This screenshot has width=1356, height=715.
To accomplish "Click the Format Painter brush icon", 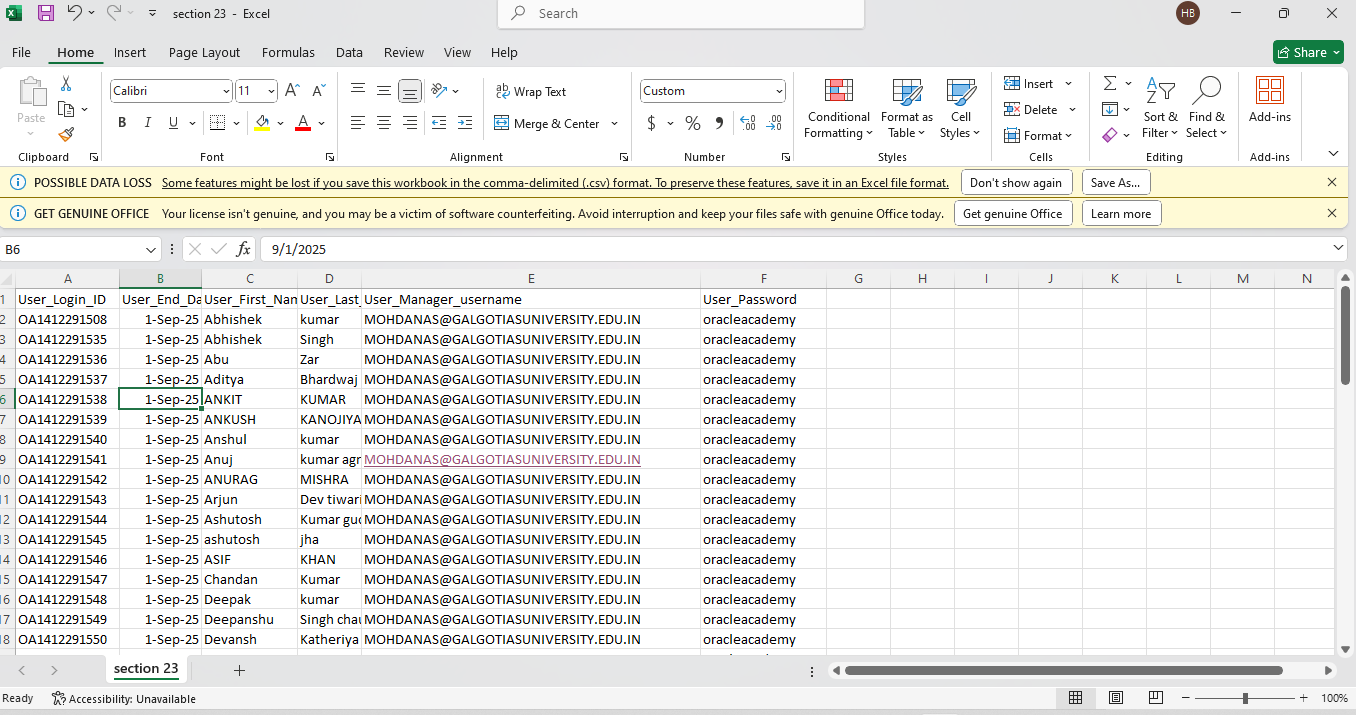I will click(66, 134).
